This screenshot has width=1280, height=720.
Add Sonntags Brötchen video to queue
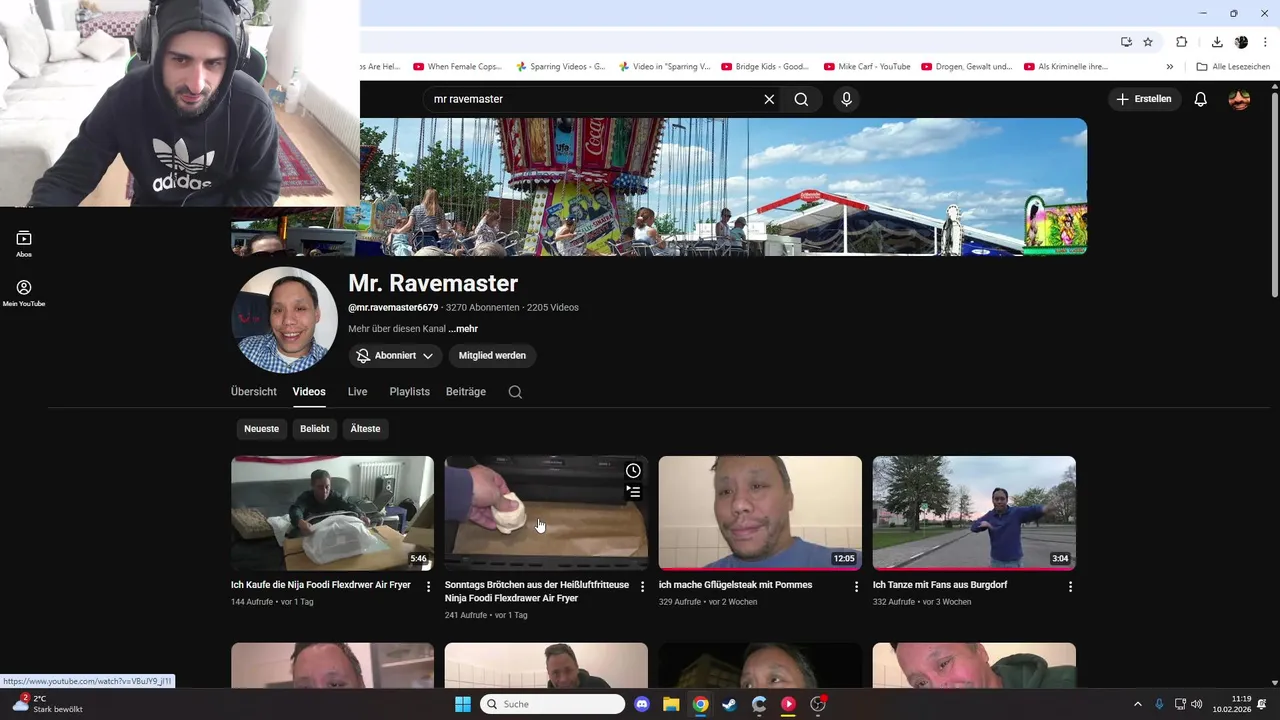(x=633, y=491)
